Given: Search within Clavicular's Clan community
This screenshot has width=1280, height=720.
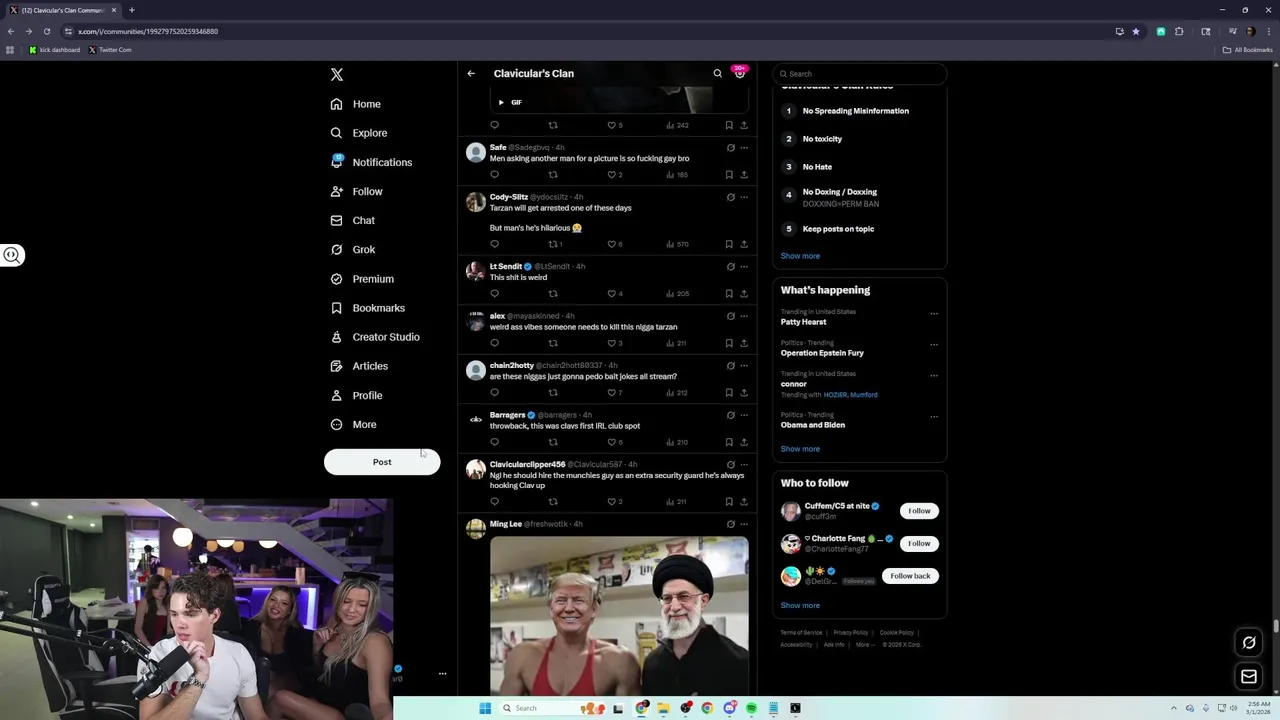Looking at the screenshot, I should coord(717,73).
